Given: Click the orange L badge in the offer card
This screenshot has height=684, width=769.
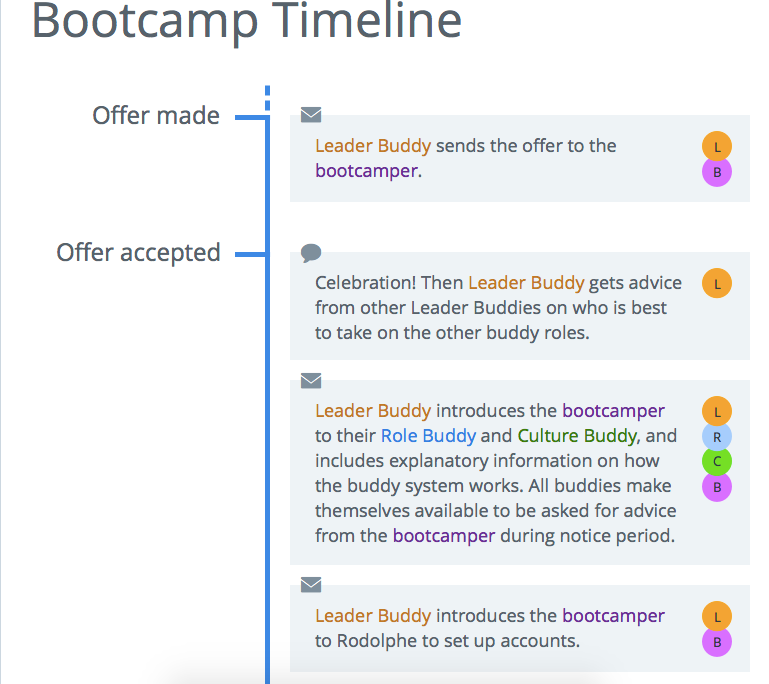Looking at the screenshot, I should (x=717, y=146).
